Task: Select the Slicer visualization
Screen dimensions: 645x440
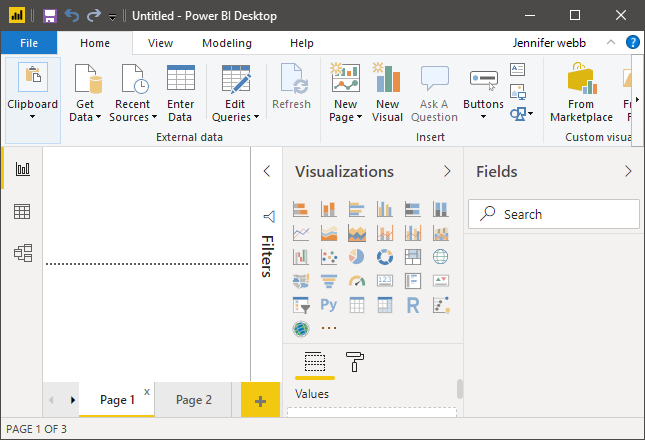Action: (x=301, y=305)
